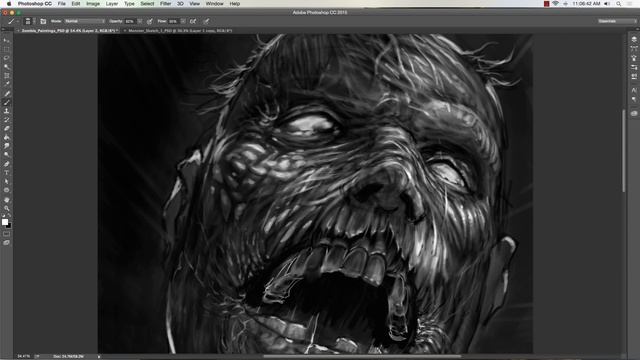Open Spotlight search
Viewport: 640px width, 360px height.
click(619, 4)
